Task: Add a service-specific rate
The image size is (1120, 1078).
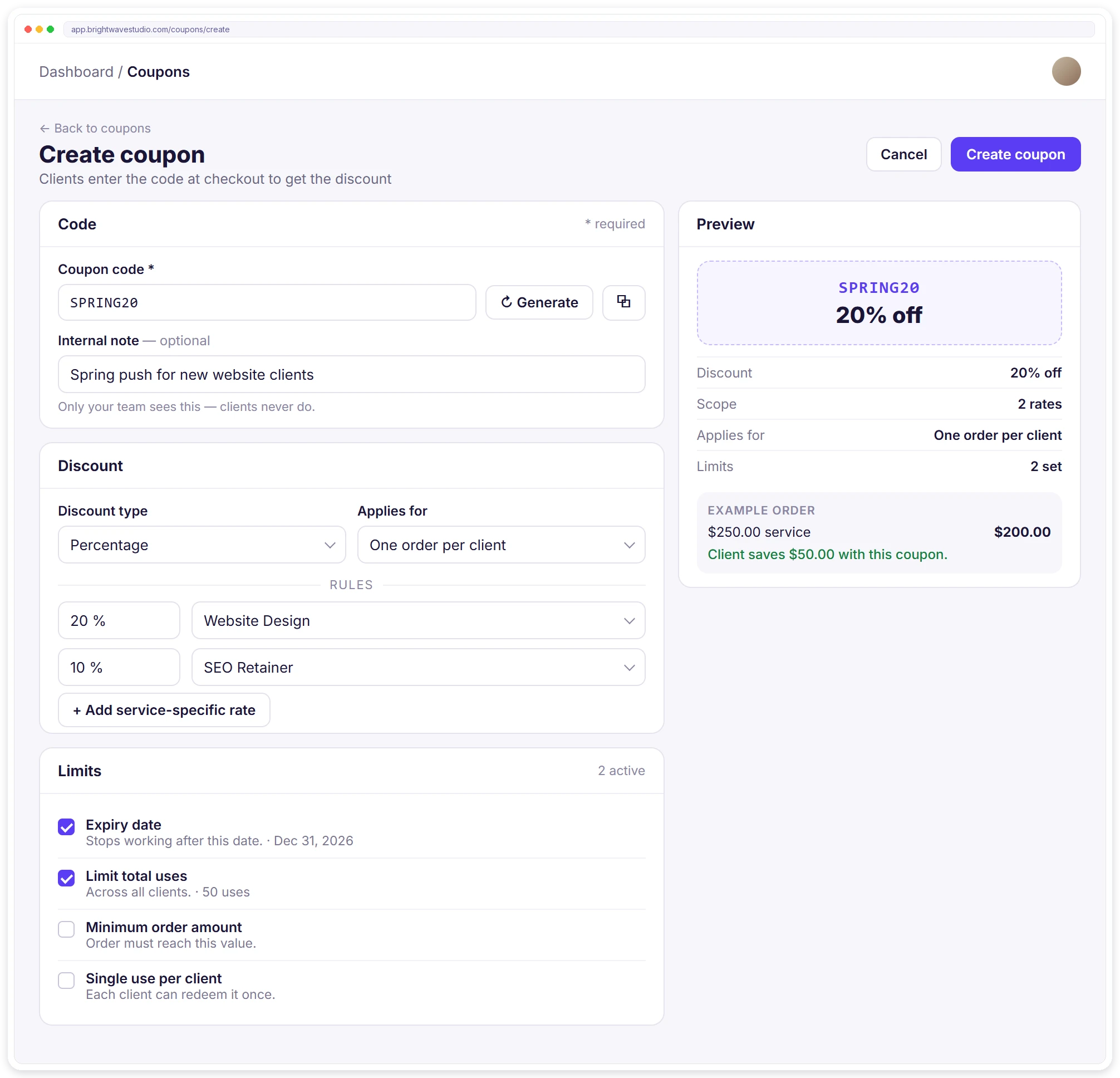Action: [x=164, y=710]
